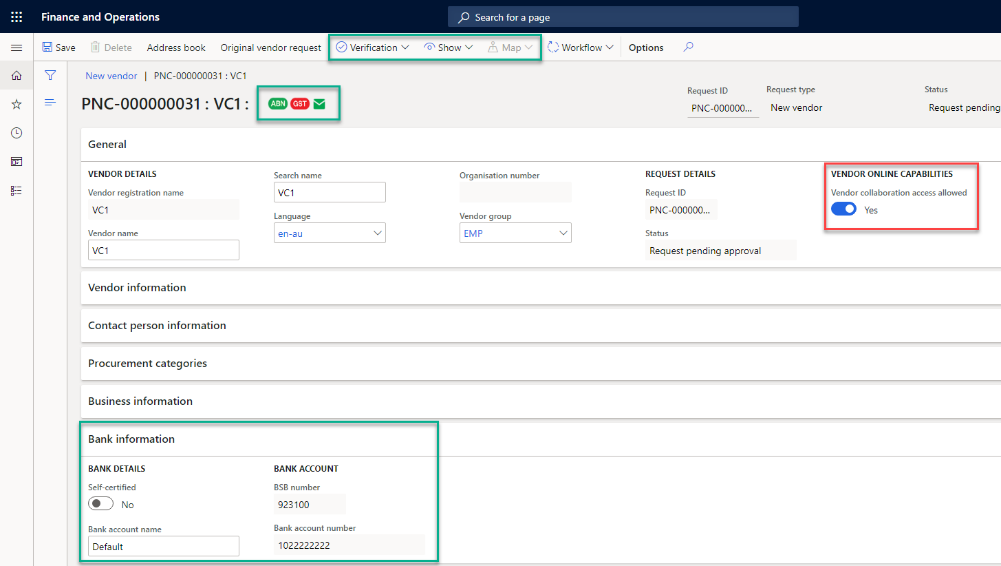Click the Request pending approval status field

coord(721,250)
